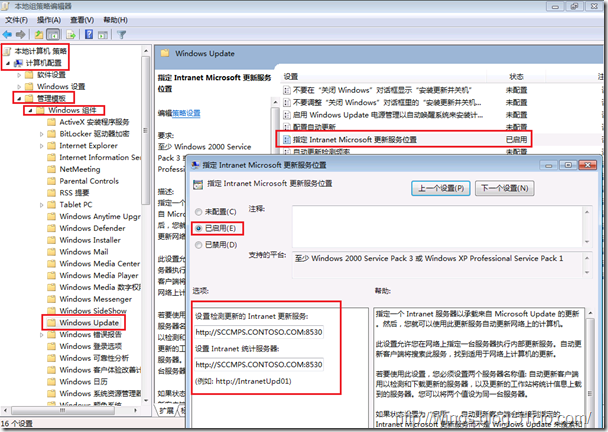Expand the BitLocker 驱动器加密 node arrow

tap(41, 134)
